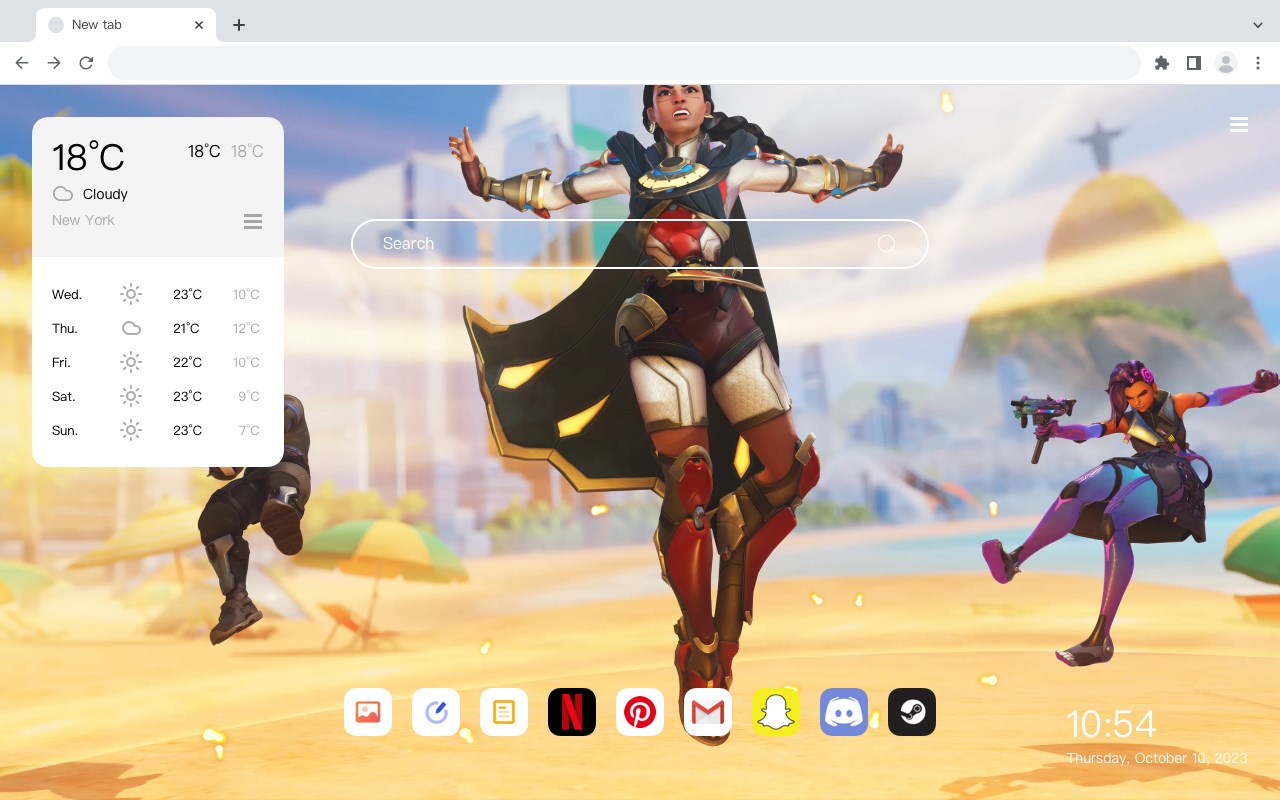Image resolution: width=1280 pixels, height=800 pixels.
Task: Open the blue pencil task shortcut
Action: pyautogui.click(x=436, y=712)
